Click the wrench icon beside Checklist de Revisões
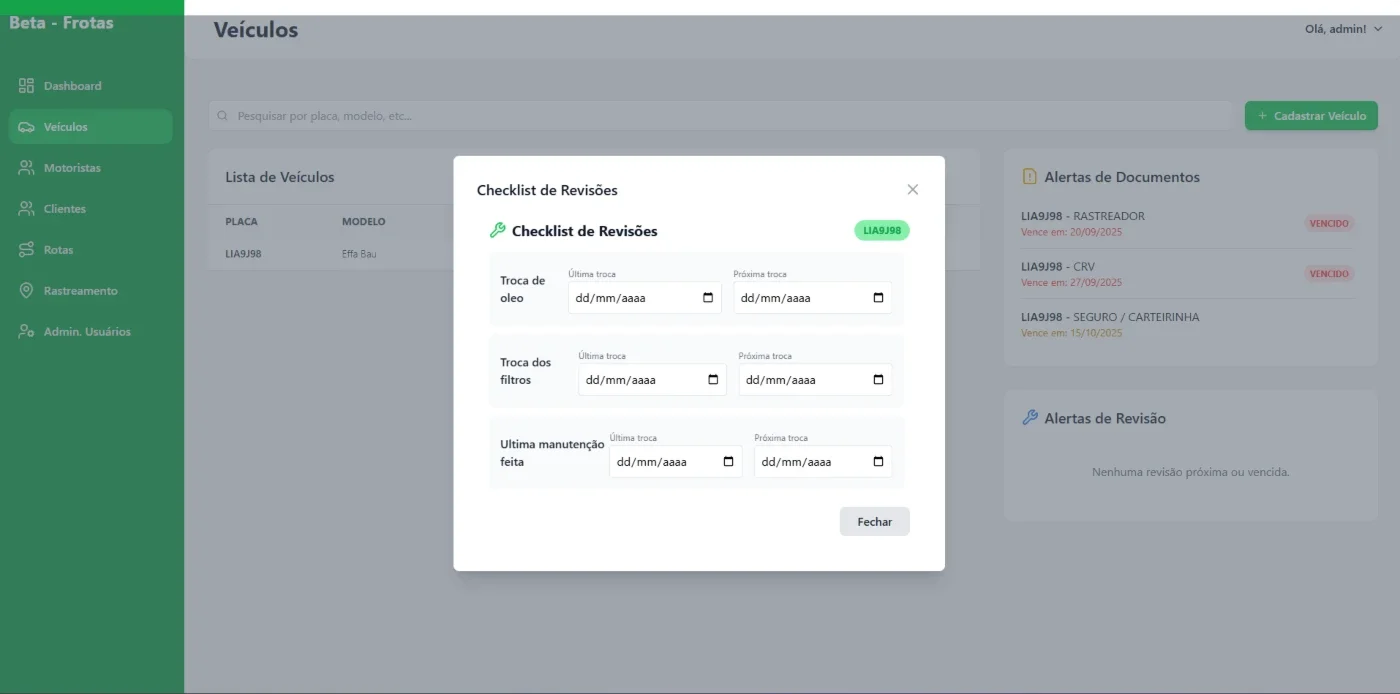 (x=497, y=231)
